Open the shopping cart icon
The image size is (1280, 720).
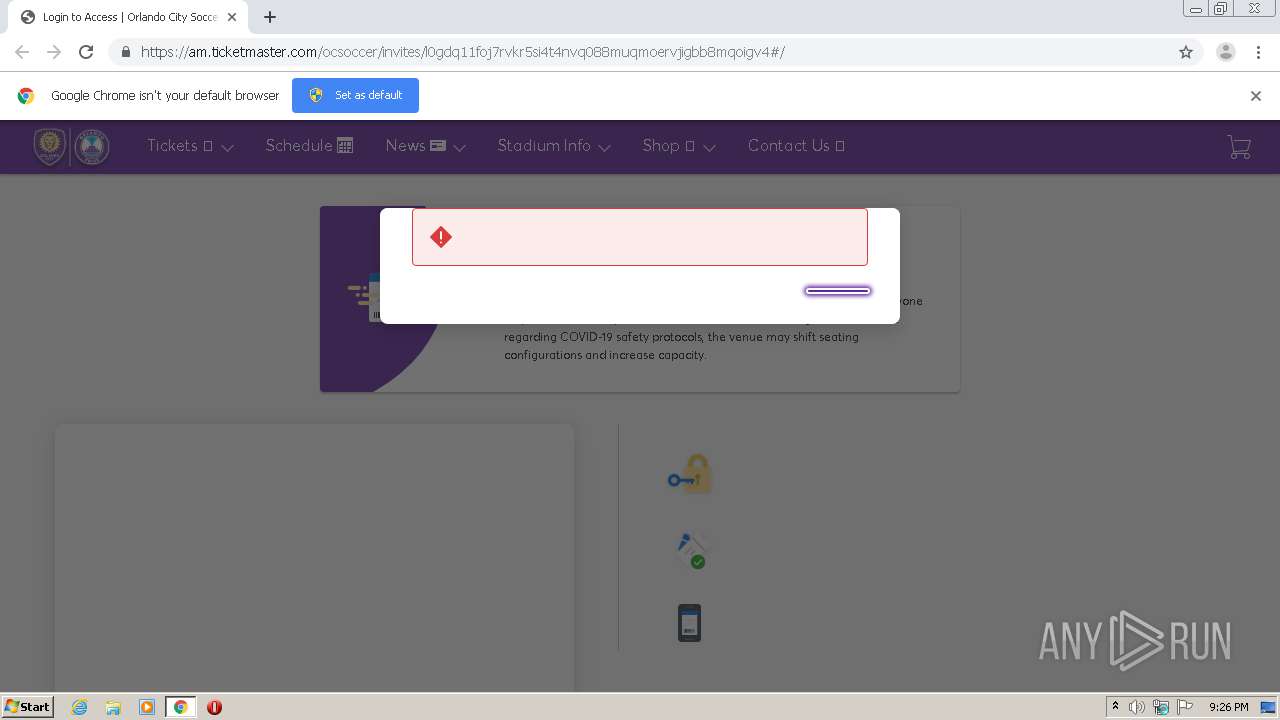(x=1239, y=147)
